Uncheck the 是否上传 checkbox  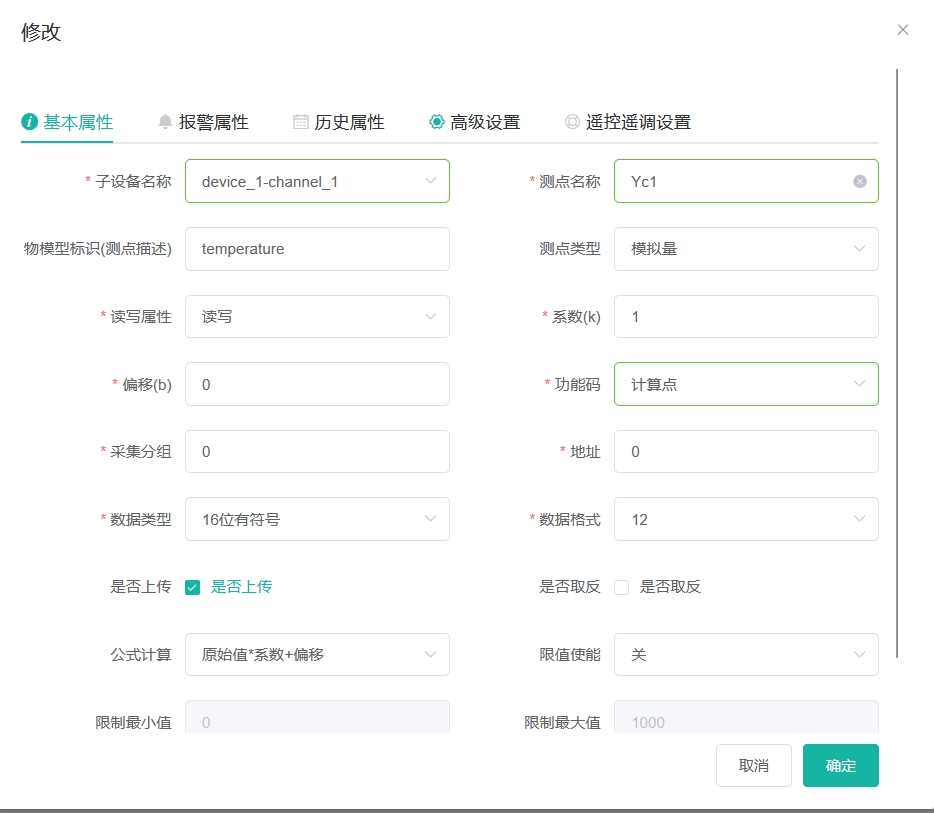point(192,588)
